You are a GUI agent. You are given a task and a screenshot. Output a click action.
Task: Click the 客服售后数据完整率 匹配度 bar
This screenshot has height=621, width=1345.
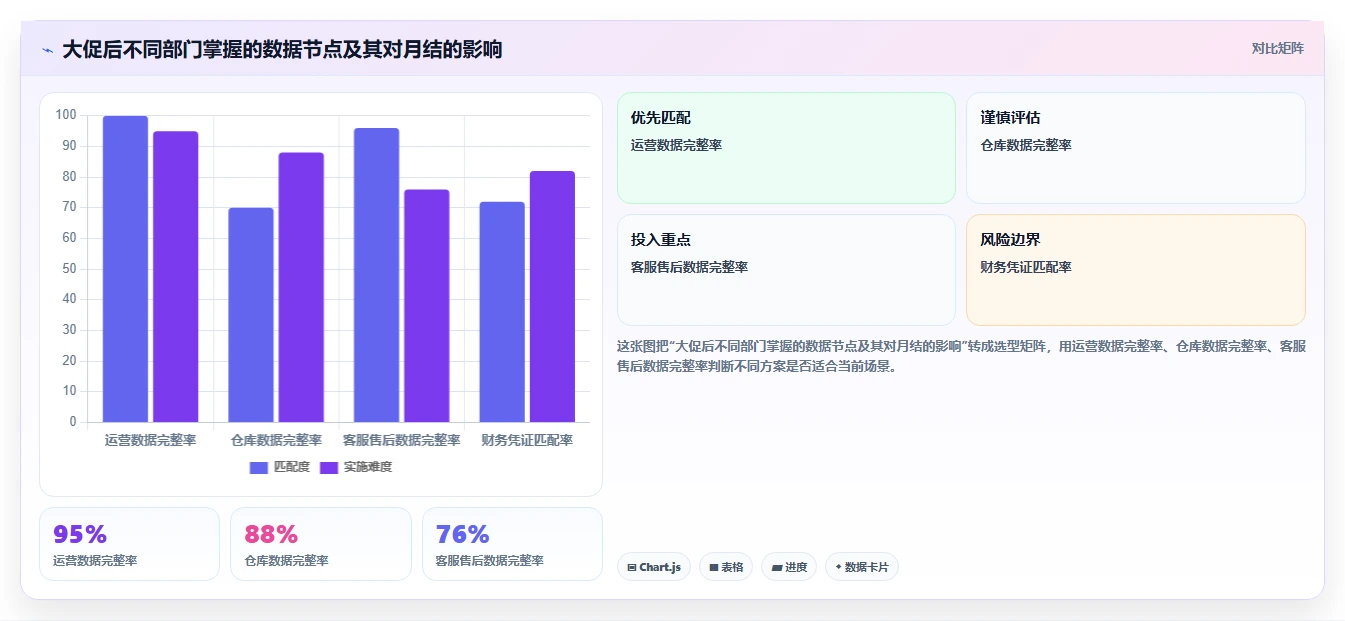[x=376, y=275]
